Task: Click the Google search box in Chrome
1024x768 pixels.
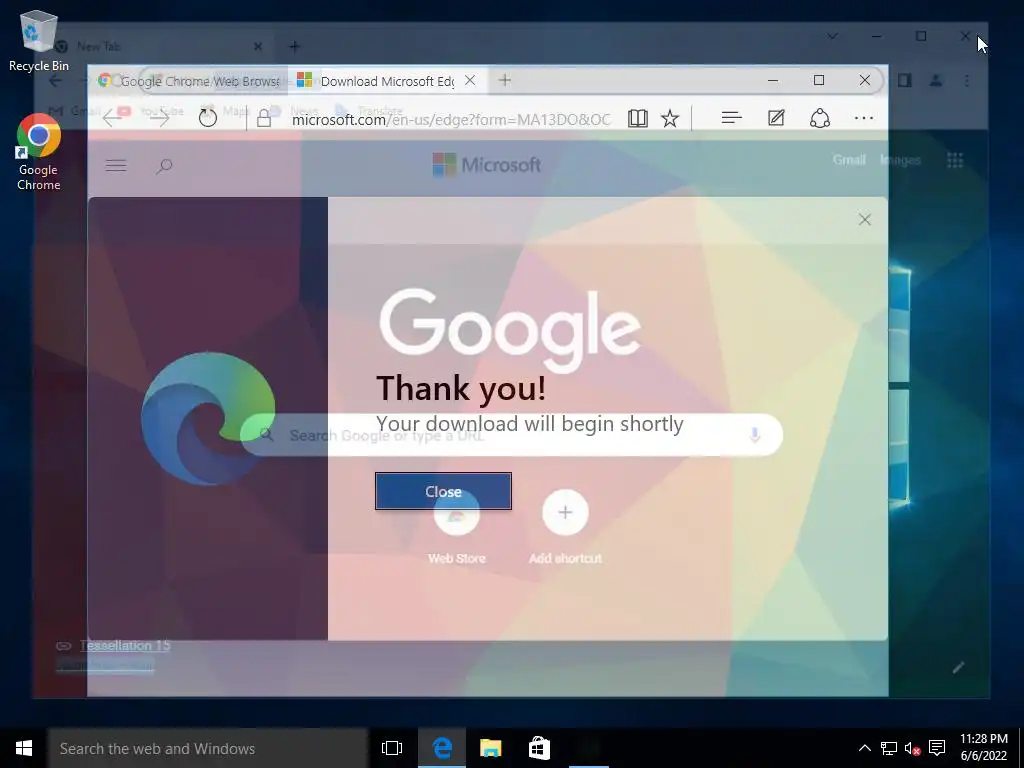Action: click(511, 435)
